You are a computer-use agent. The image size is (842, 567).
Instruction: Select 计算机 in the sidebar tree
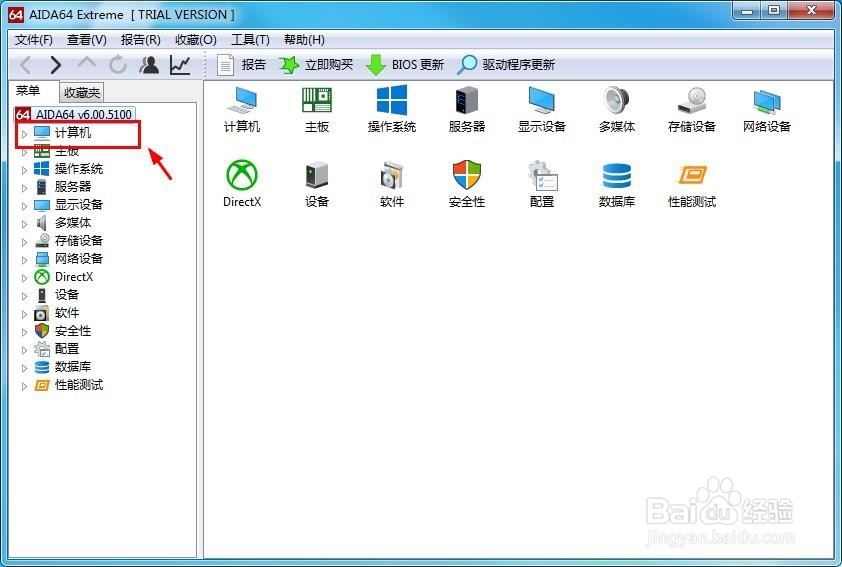click(63, 133)
